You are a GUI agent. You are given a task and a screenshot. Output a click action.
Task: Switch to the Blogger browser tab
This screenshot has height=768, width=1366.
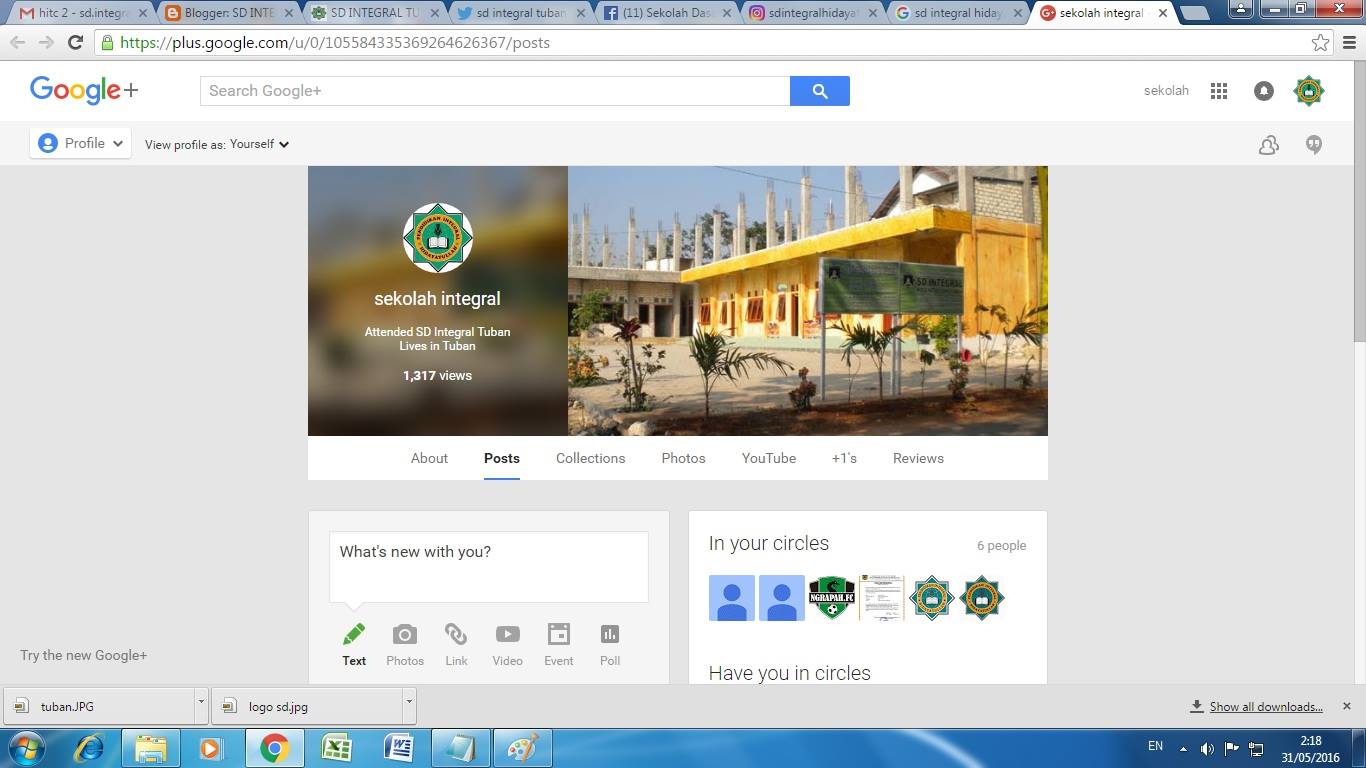228,13
